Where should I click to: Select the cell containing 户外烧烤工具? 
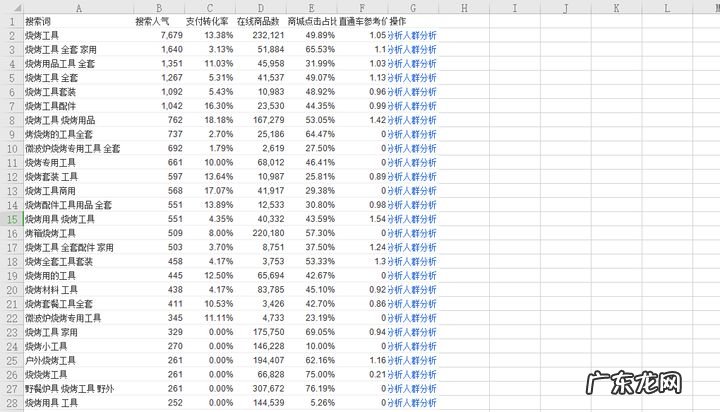coord(79,361)
